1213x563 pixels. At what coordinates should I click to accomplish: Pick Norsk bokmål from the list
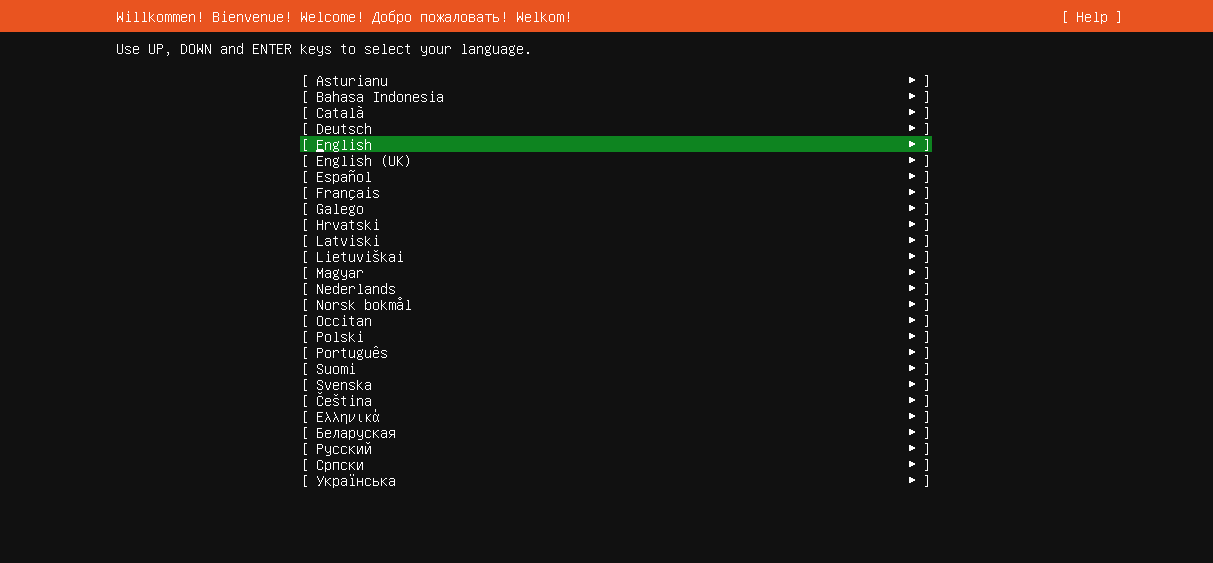(364, 305)
